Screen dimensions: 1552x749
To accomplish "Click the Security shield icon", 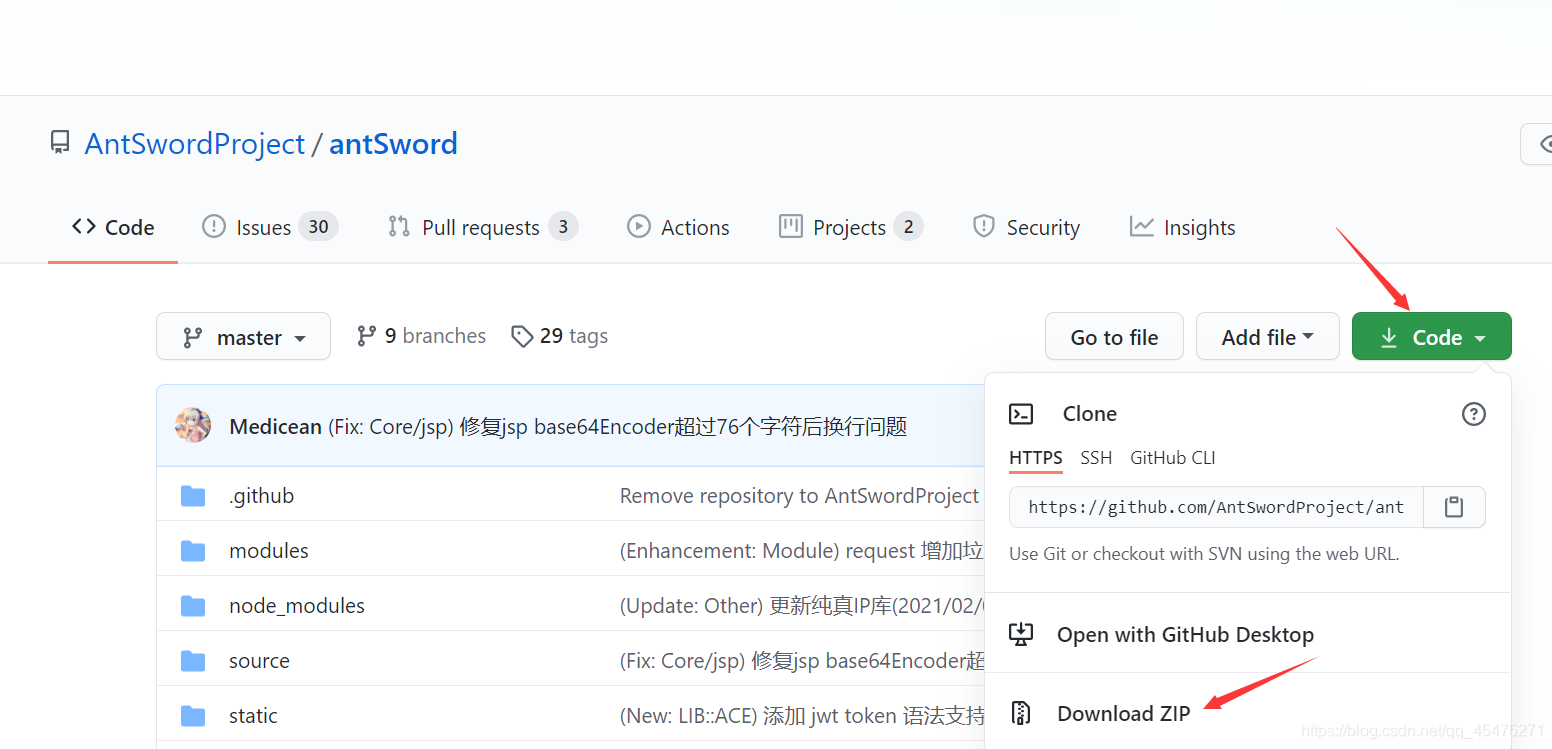I will 983,226.
